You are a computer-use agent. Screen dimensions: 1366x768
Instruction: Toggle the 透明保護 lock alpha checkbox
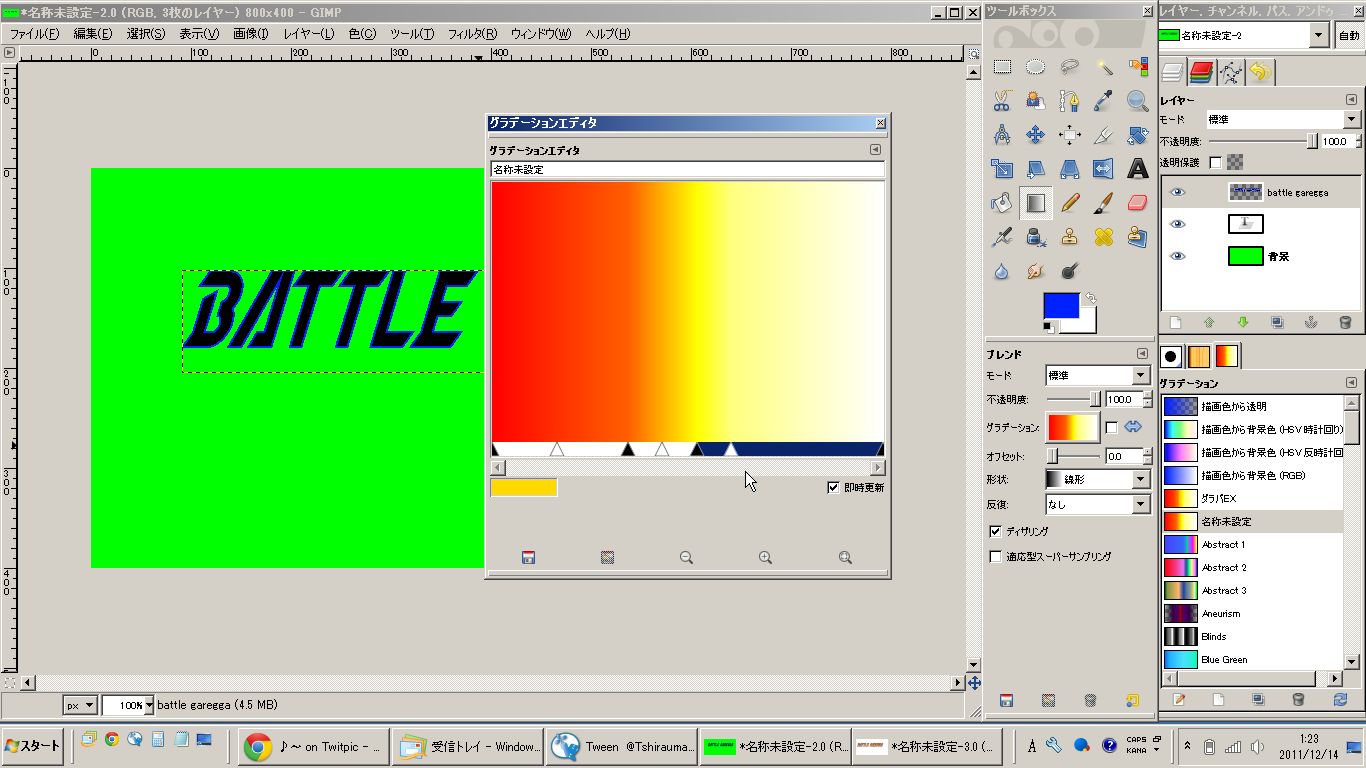pyautogui.click(x=1215, y=162)
